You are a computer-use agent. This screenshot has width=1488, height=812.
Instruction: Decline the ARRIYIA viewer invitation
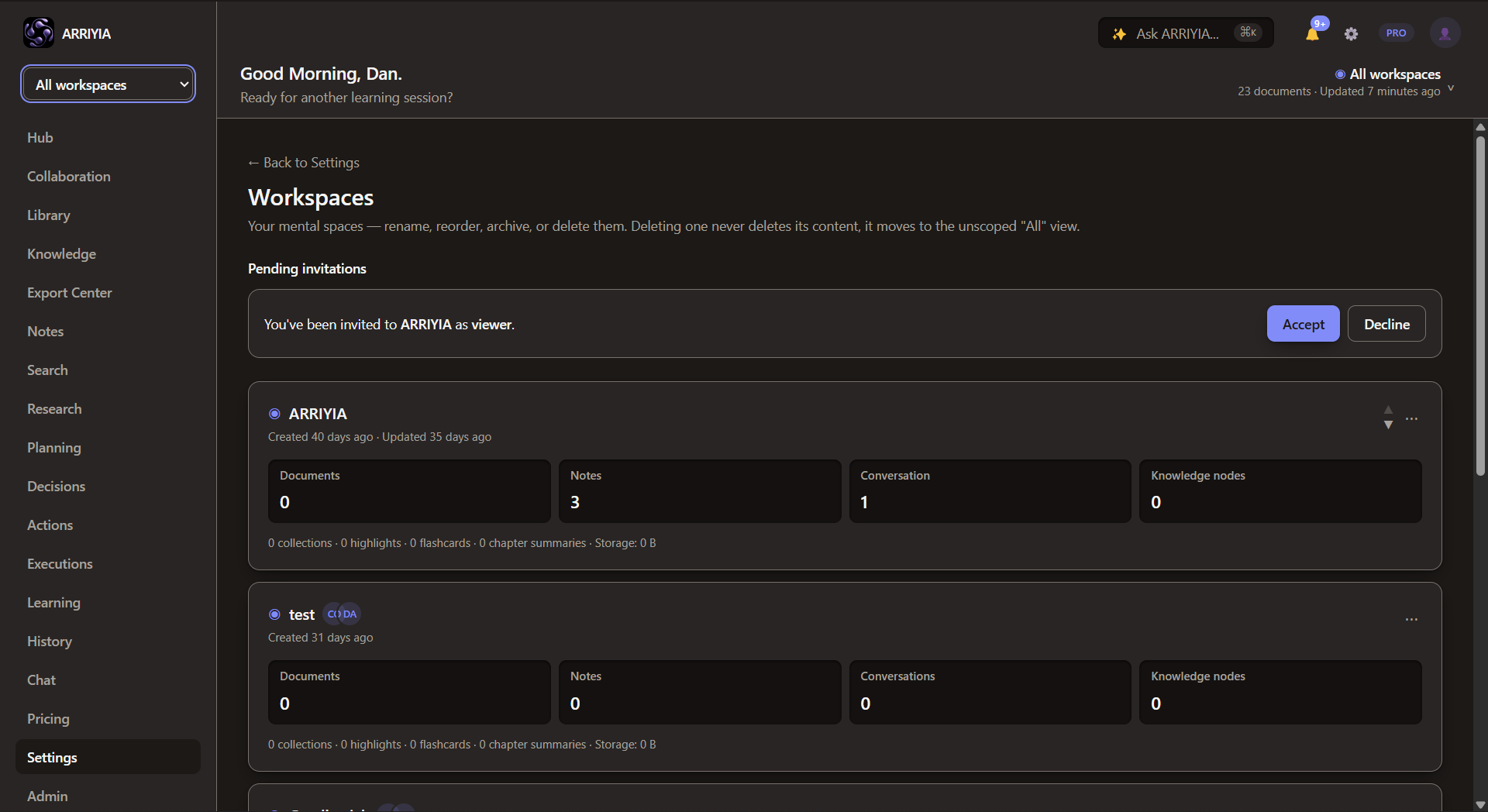[1386, 324]
